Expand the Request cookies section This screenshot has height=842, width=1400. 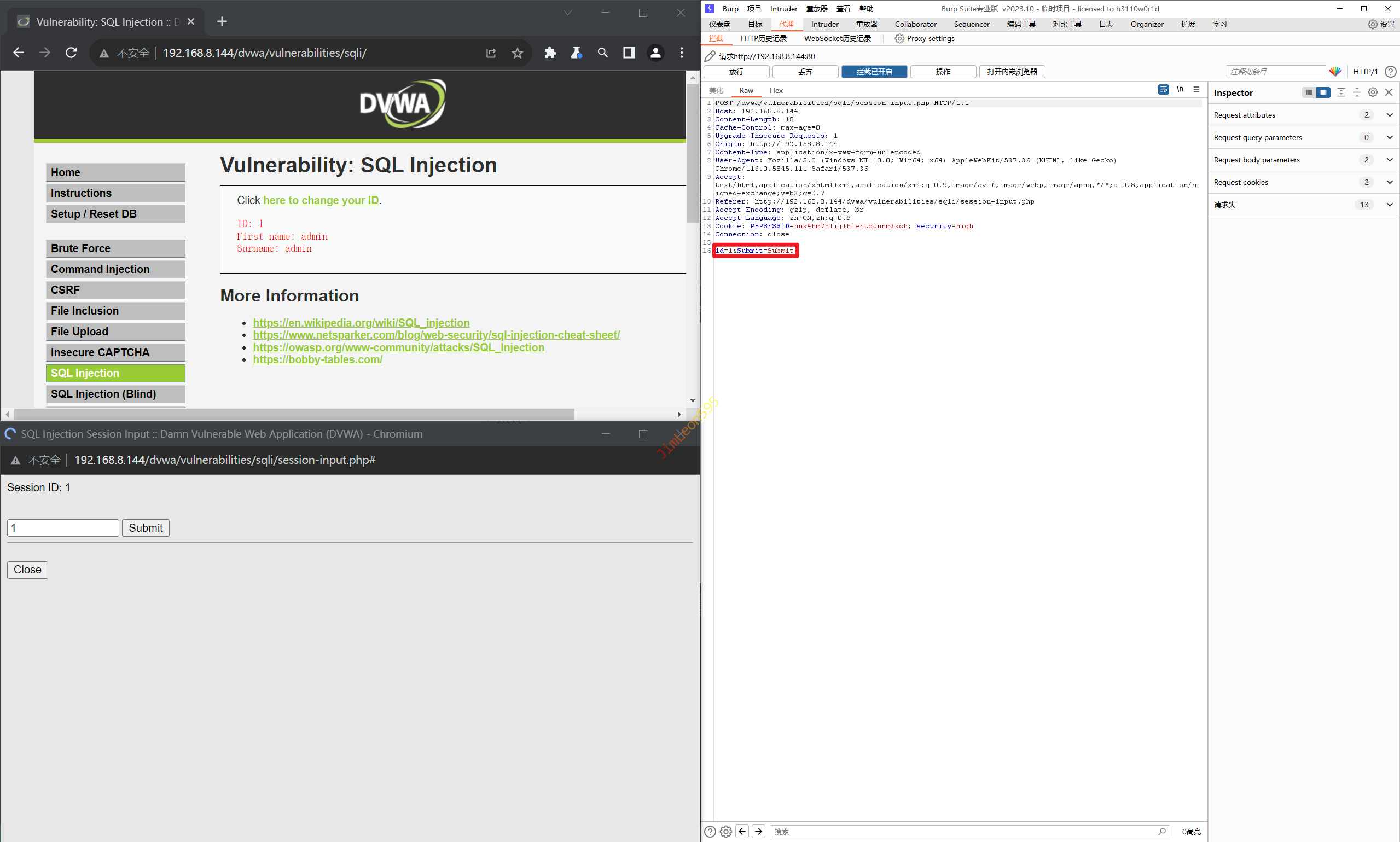point(1389,182)
